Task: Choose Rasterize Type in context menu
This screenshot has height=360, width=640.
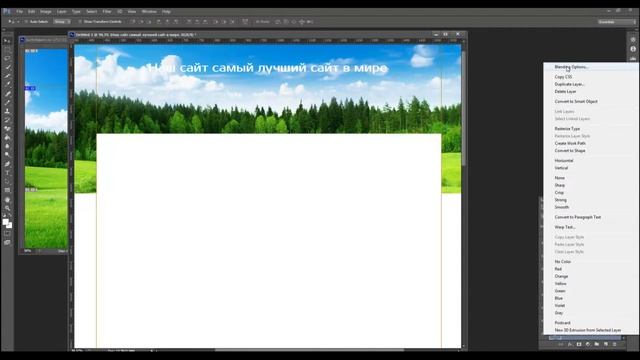Action: coord(567,129)
